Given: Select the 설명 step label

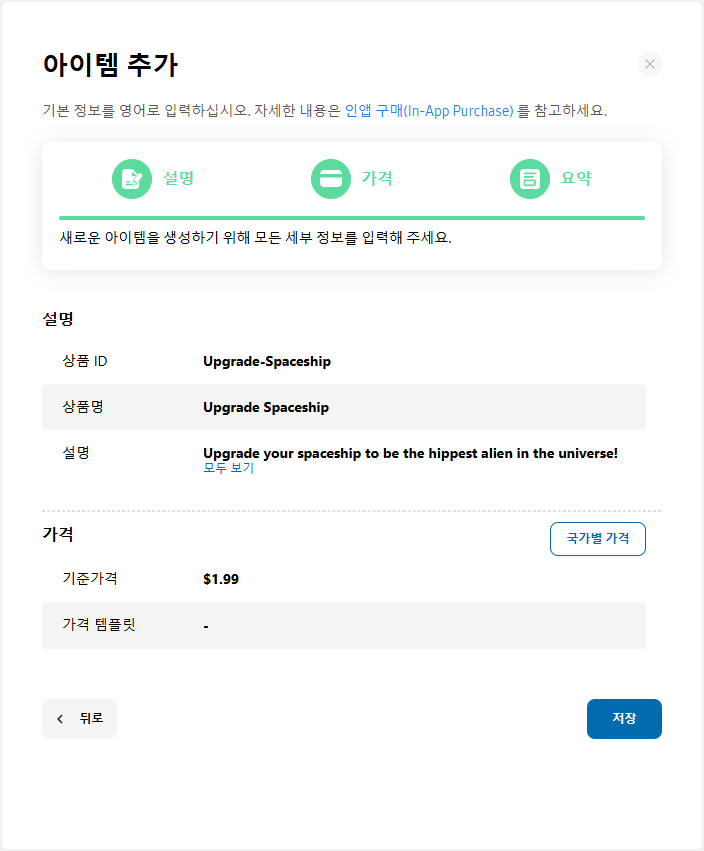Looking at the screenshot, I should (179, 178).
